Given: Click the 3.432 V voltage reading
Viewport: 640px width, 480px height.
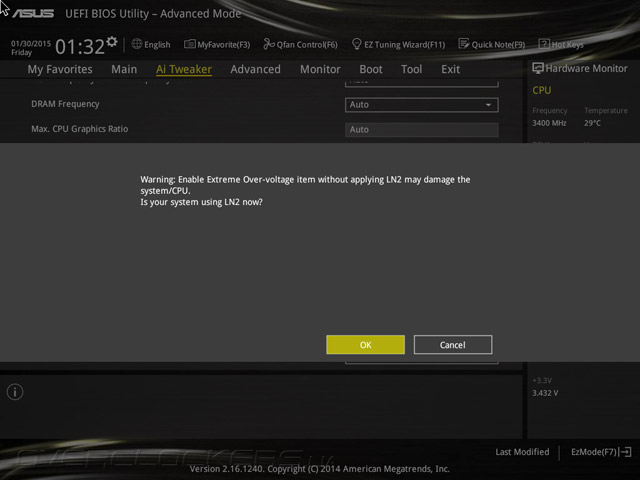Looking at the screenshot, I should click(545, 393).
